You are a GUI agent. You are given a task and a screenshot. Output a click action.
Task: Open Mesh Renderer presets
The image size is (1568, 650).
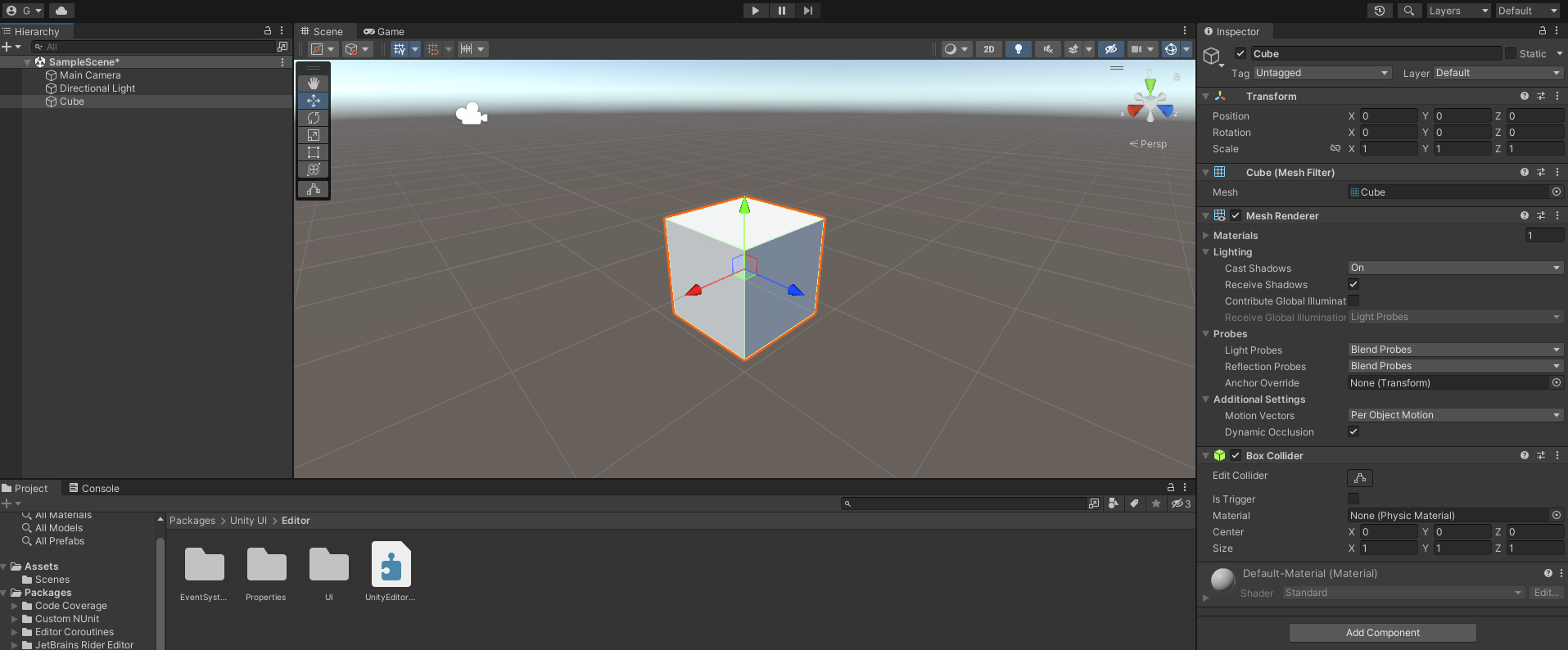click(1541, 216)
